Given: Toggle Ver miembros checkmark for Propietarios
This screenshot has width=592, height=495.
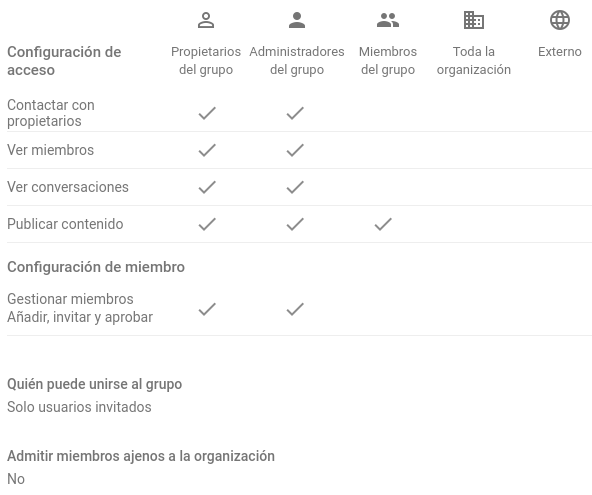Looking at the screenshot, I should pos(207,150).
